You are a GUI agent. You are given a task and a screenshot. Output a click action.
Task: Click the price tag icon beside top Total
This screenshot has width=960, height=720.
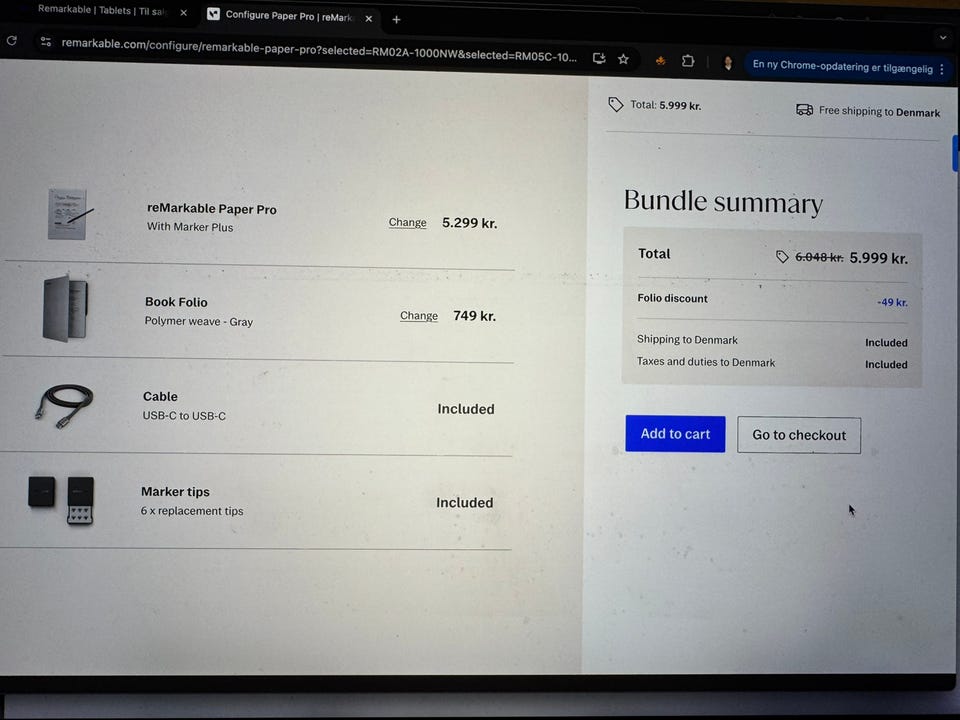615,104
